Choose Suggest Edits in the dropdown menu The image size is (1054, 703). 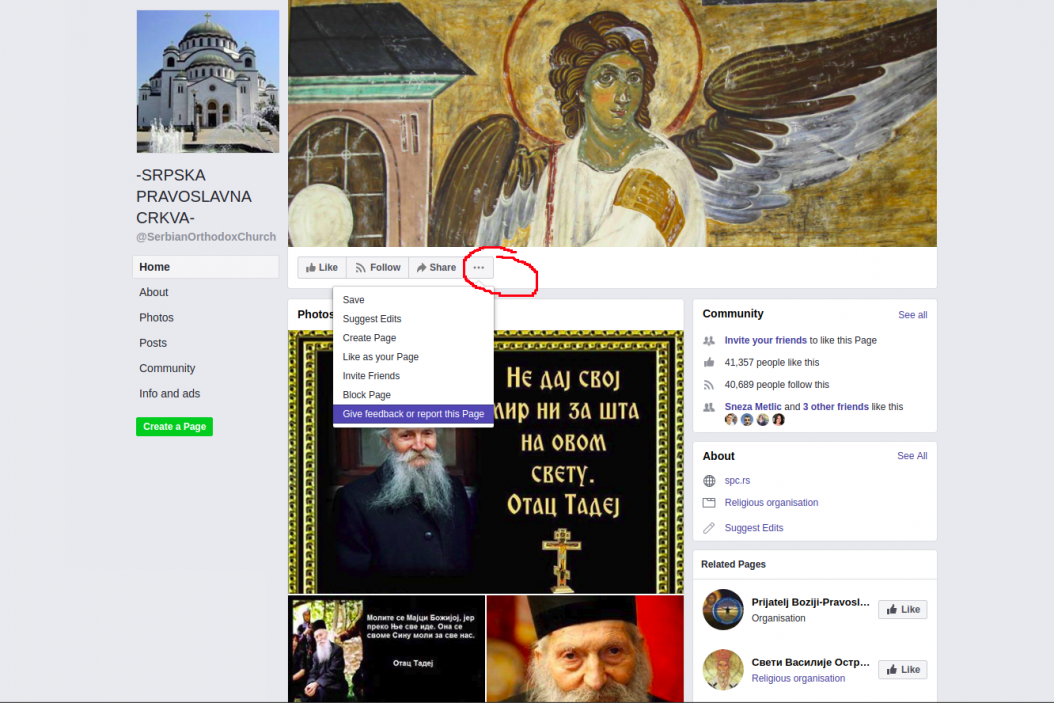point(413,319)
